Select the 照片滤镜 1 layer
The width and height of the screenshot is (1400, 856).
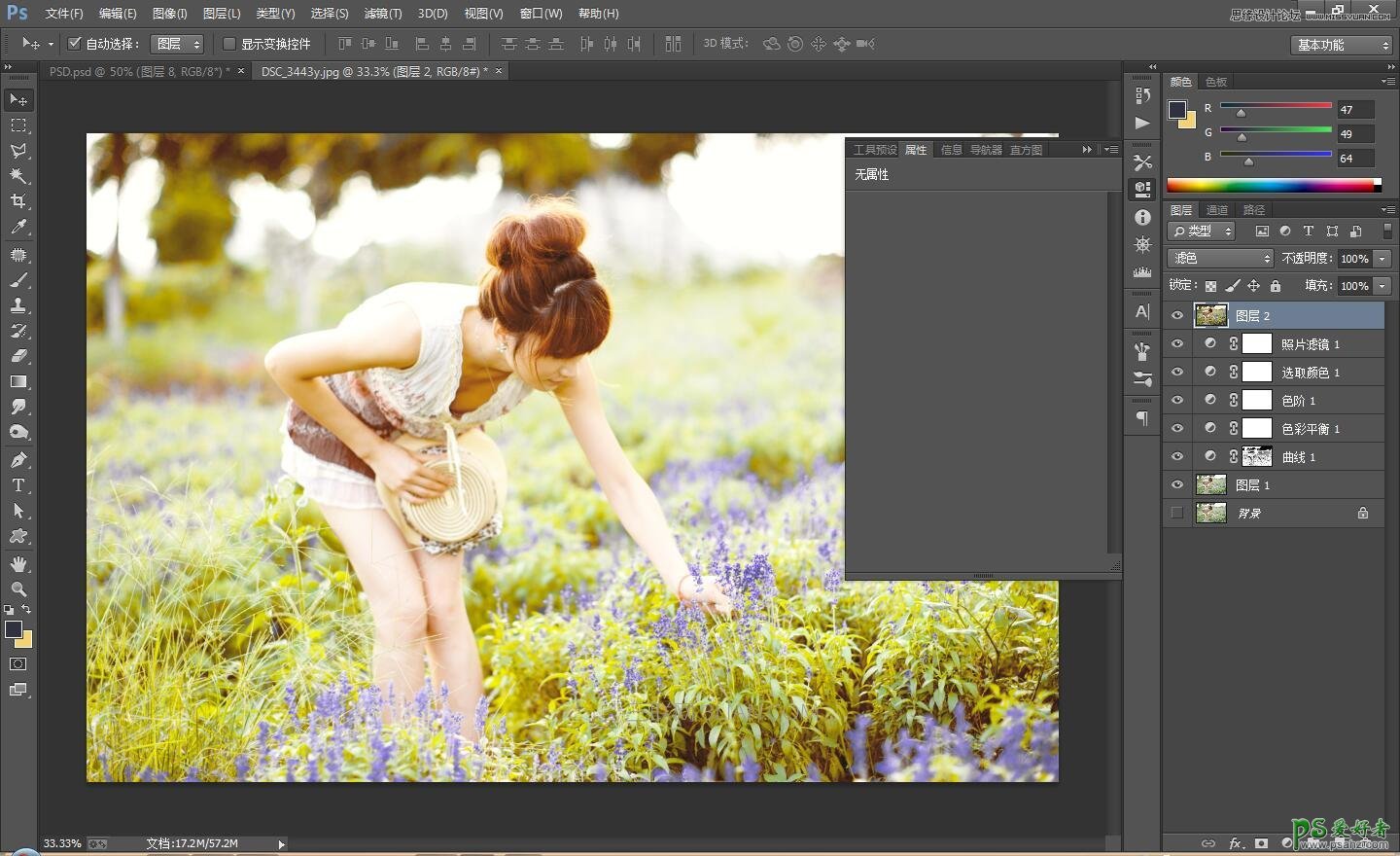pyautogui.click(x=1310, y=344)
